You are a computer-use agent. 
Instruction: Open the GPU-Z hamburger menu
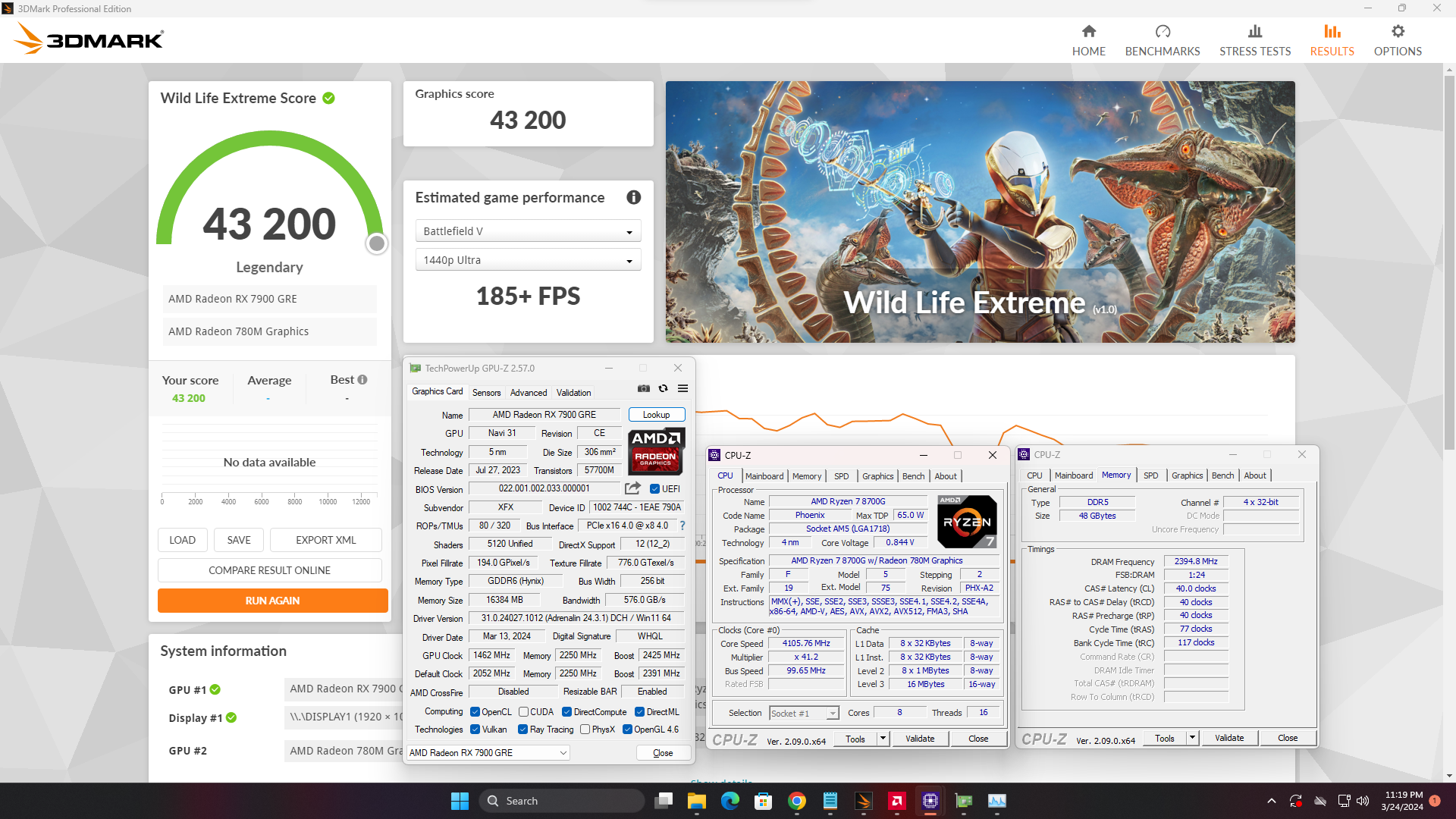(682, 388)
